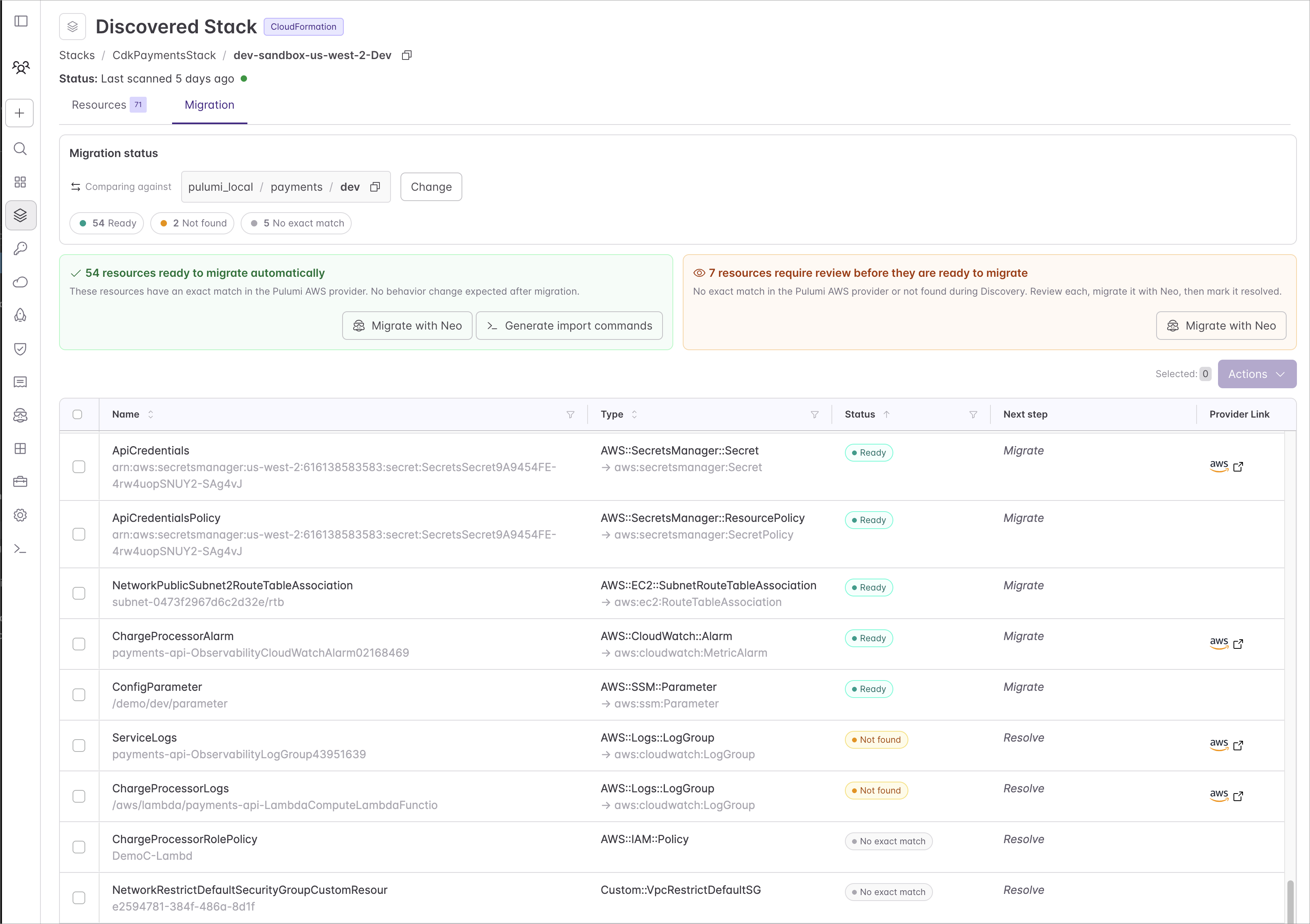Open settings gear icon in sidebar
The image size is (1310, 924).
click(x=20, y=516)
